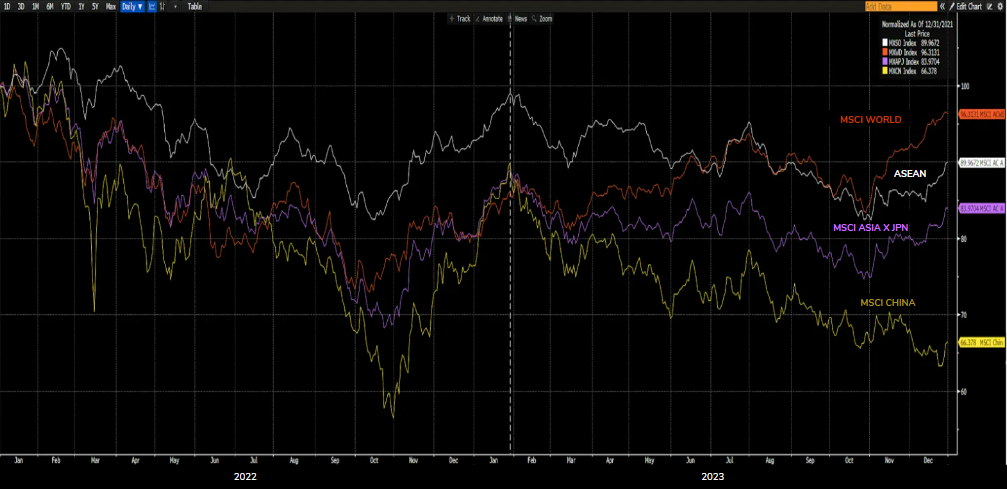Click the 2023 year axis label
This screenshot has width=1007, height=489.
pos(714,477)
